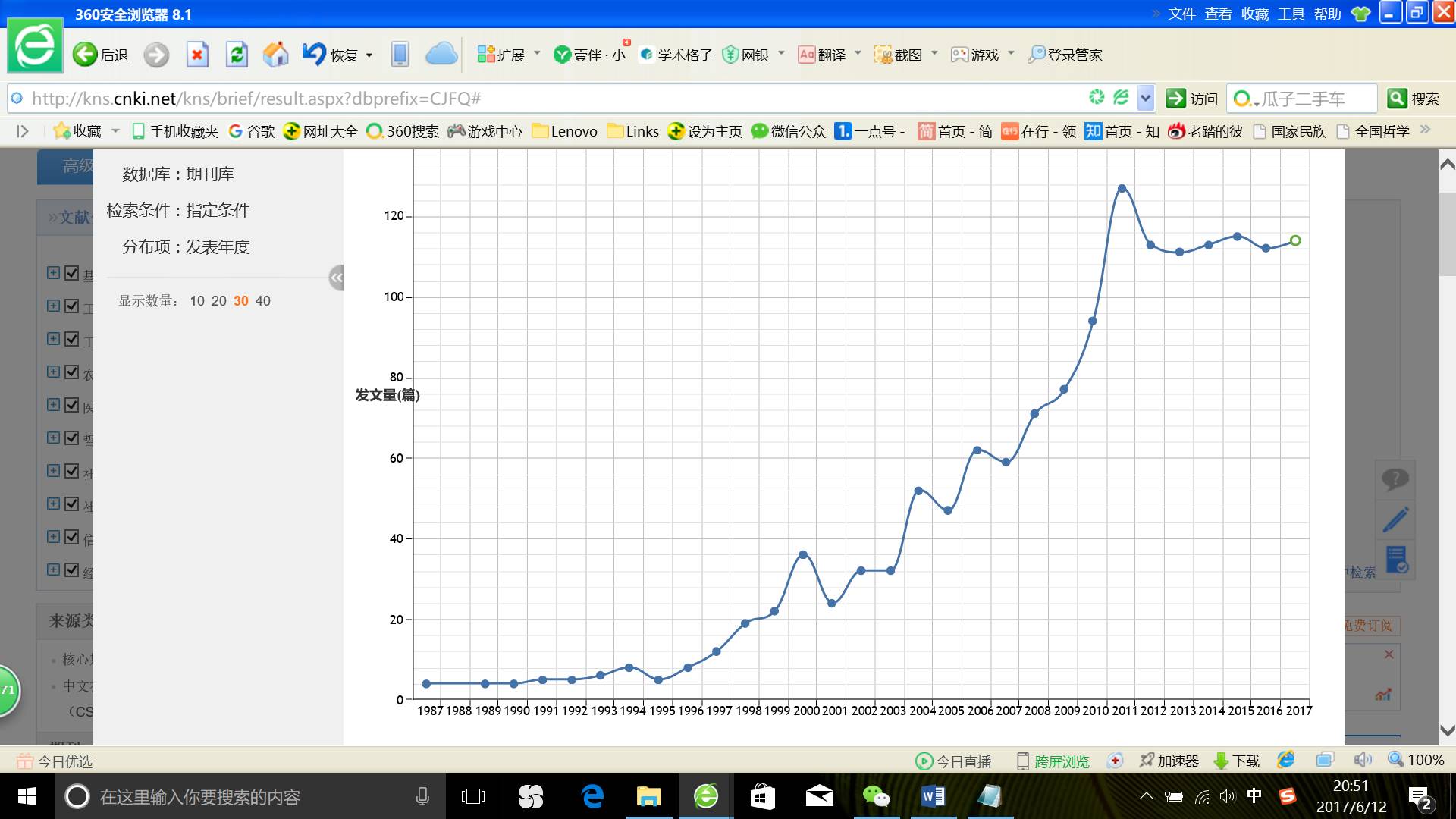Open the address bar history dropdown arrow

click(x=1146, y=98)
